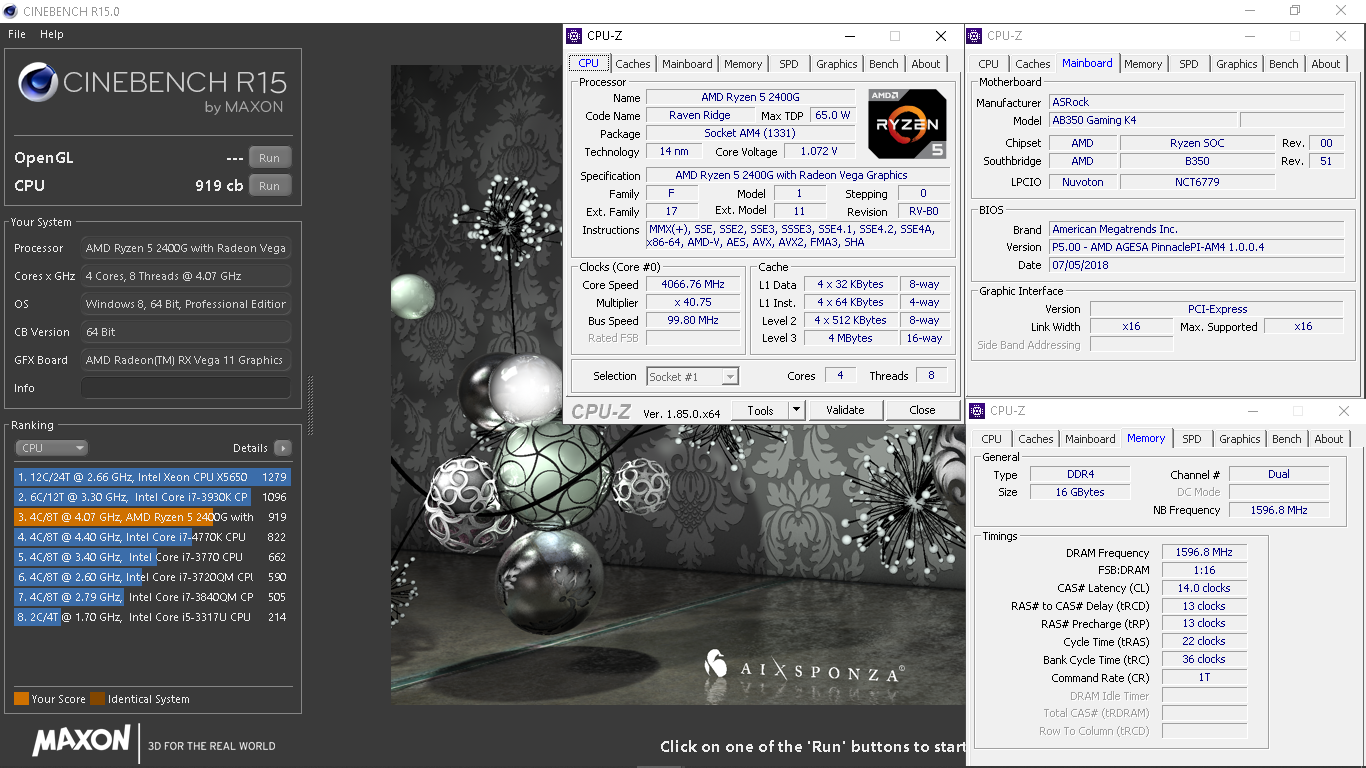
Task: Select About tab in Memory CPU-Z window
Action: coord(1329,439)
